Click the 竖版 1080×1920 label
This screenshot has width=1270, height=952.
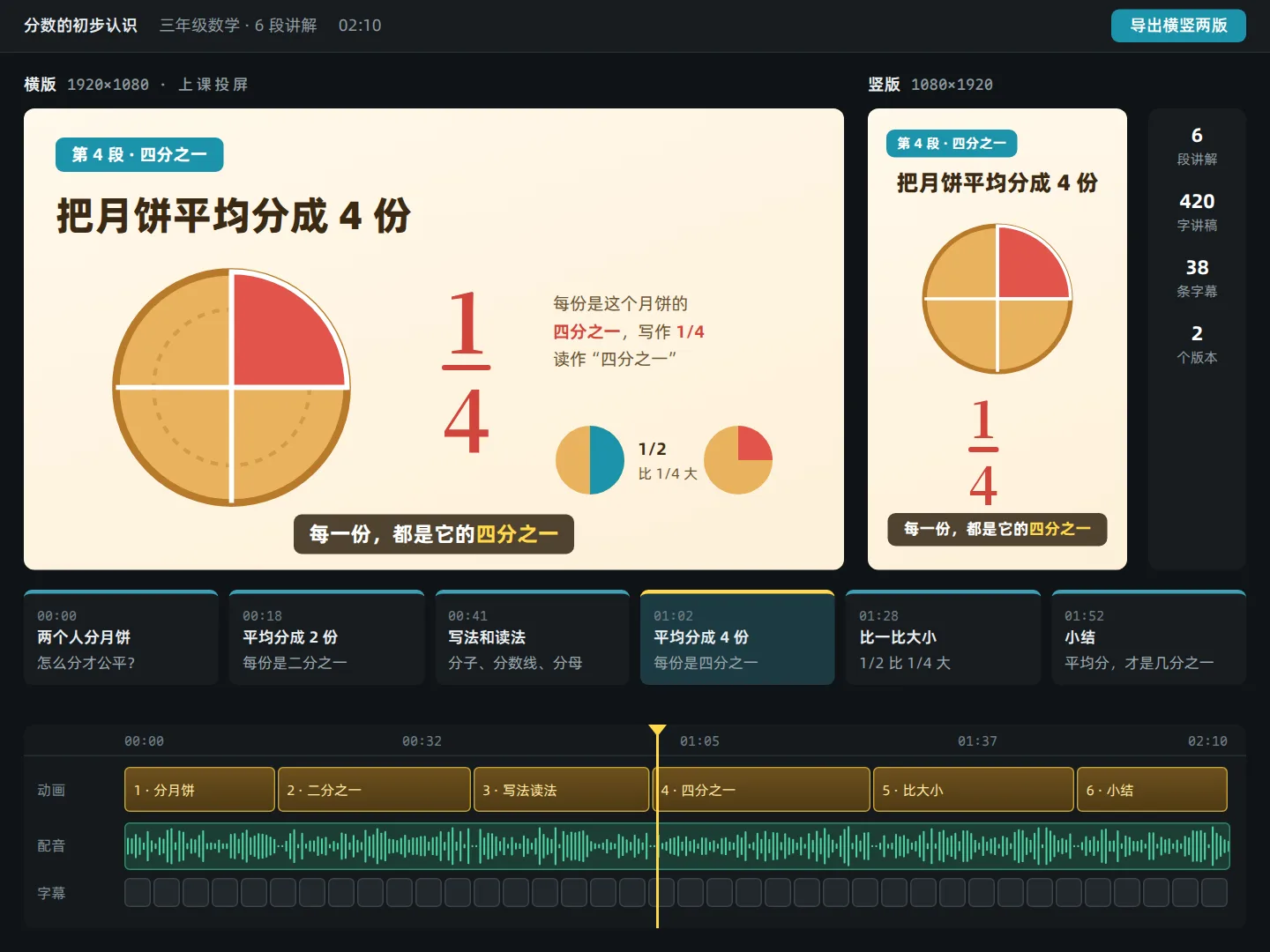(930, 85)
